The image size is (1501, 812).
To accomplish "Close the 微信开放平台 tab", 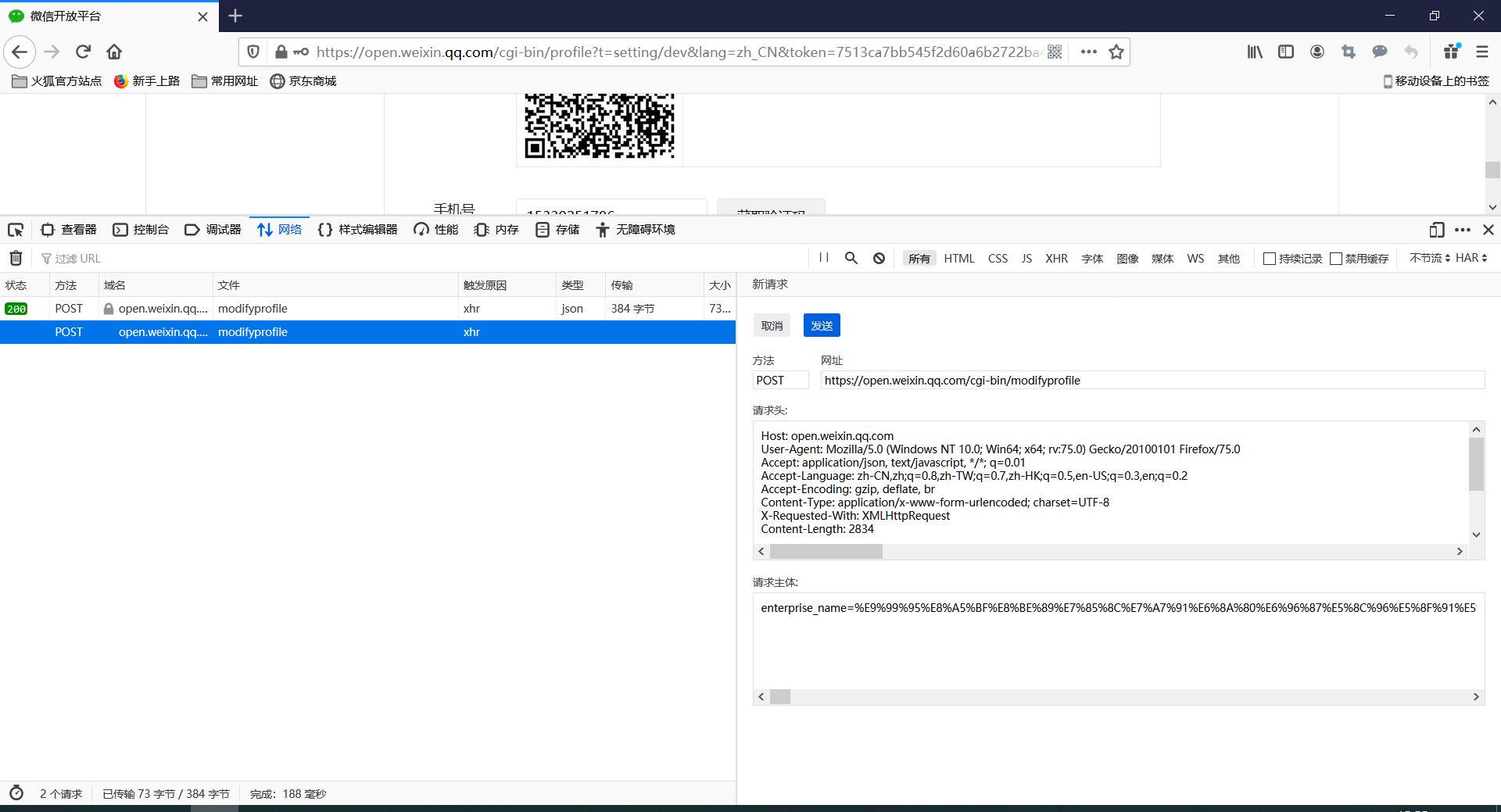I will 202,16.
